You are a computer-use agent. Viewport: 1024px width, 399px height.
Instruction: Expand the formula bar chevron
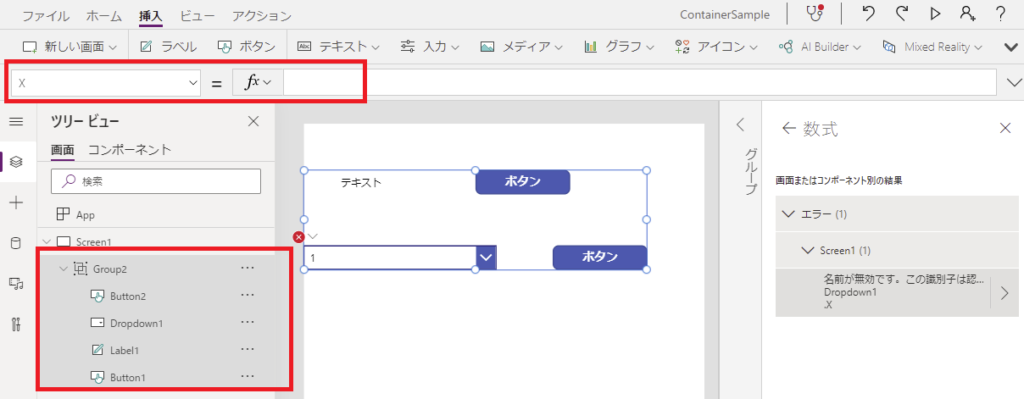[x=1014, y=83]
